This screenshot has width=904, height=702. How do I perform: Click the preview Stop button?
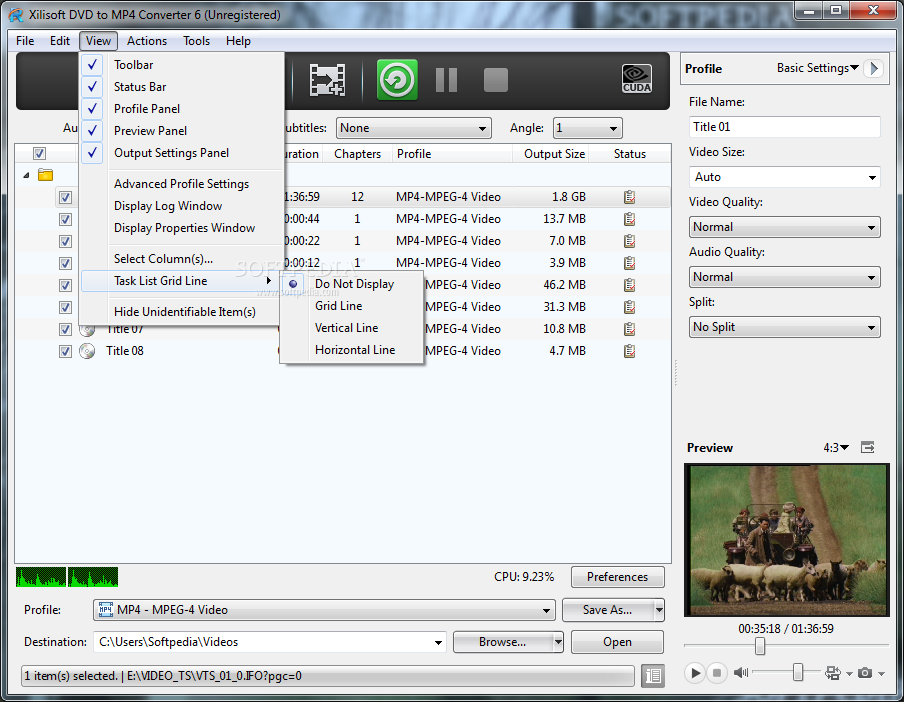pos(717,673)
